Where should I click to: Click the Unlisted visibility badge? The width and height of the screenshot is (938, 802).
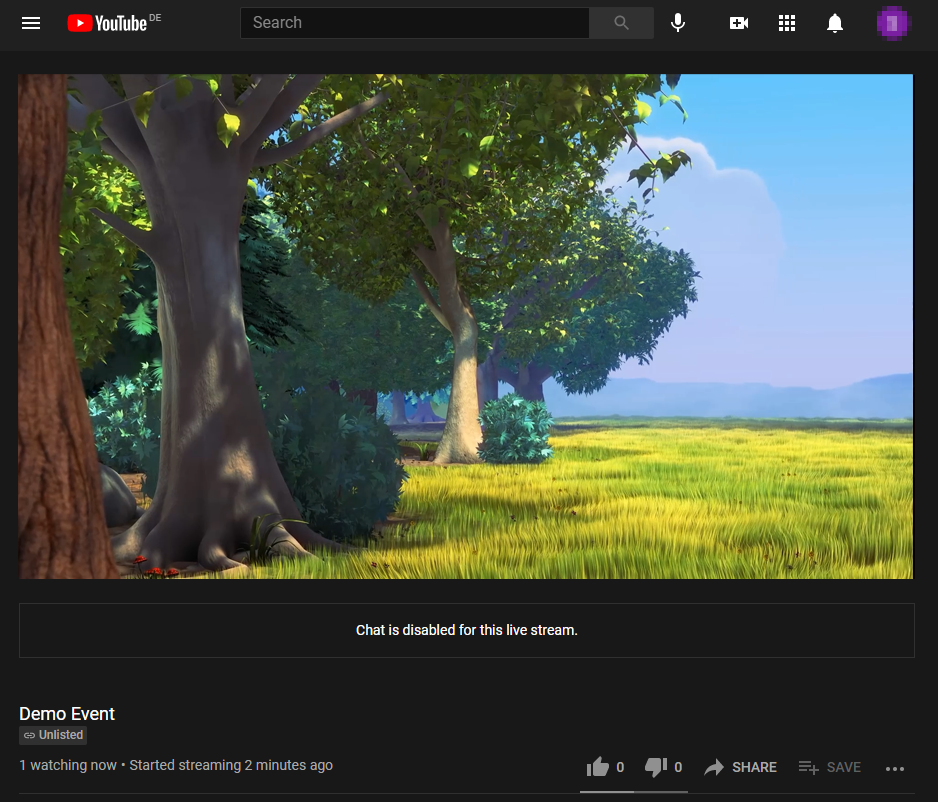[53, 735]
